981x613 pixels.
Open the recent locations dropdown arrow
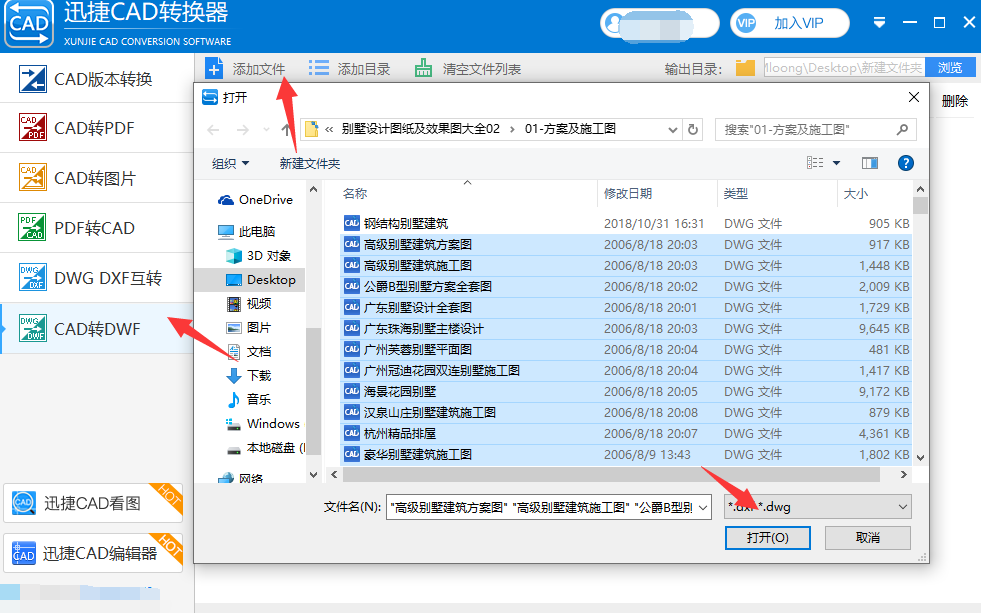(266, 129)
